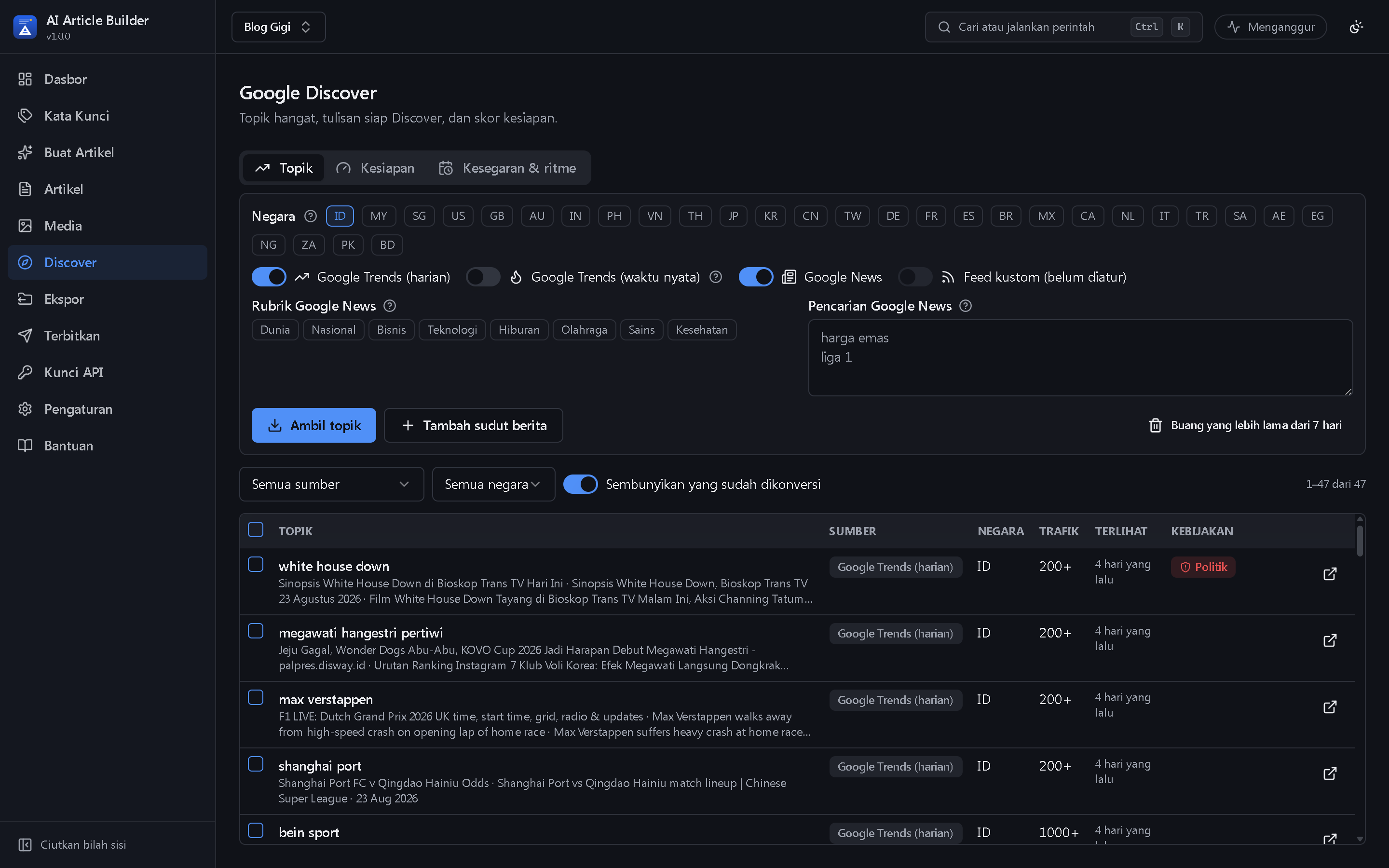Image resolution: width=1389 pixels, height=868 pixels.
Task: Select the Teknologi rubric chip
Action: [452, 330]
